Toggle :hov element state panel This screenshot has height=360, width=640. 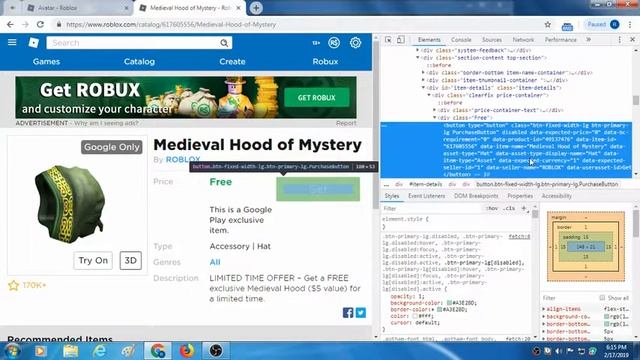pyautogui.click(x=492, y=208)
